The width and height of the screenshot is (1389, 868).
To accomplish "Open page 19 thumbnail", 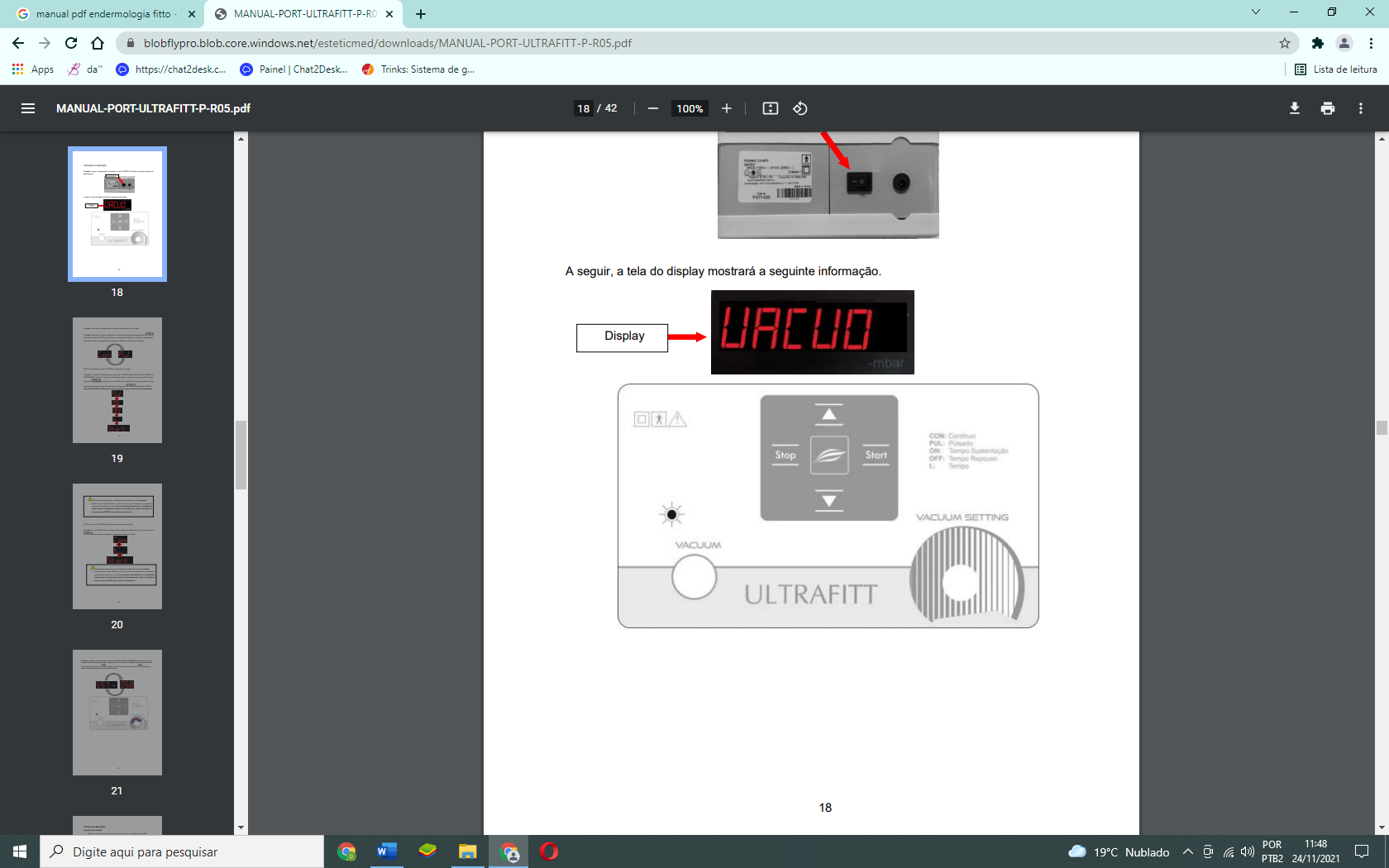I will pyautogui.click(x=117, y=380).
